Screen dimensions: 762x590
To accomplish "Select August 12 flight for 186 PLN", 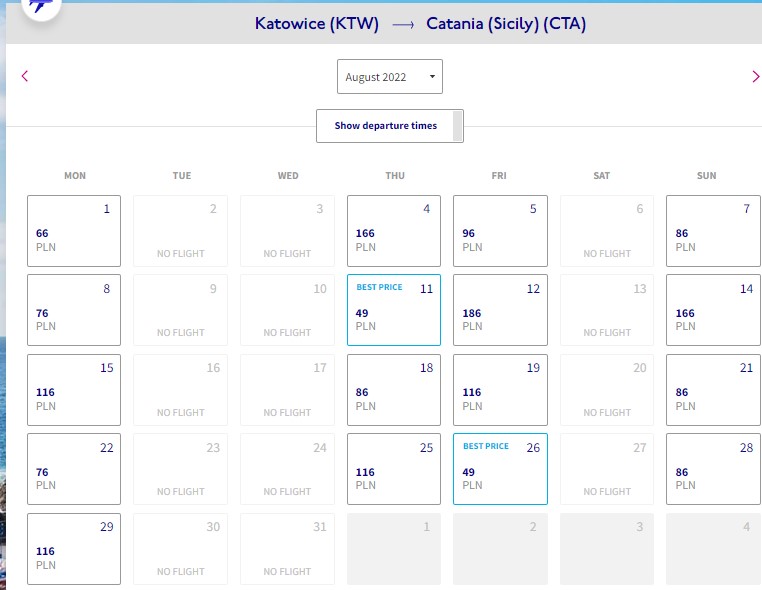I will click(500, 310).
